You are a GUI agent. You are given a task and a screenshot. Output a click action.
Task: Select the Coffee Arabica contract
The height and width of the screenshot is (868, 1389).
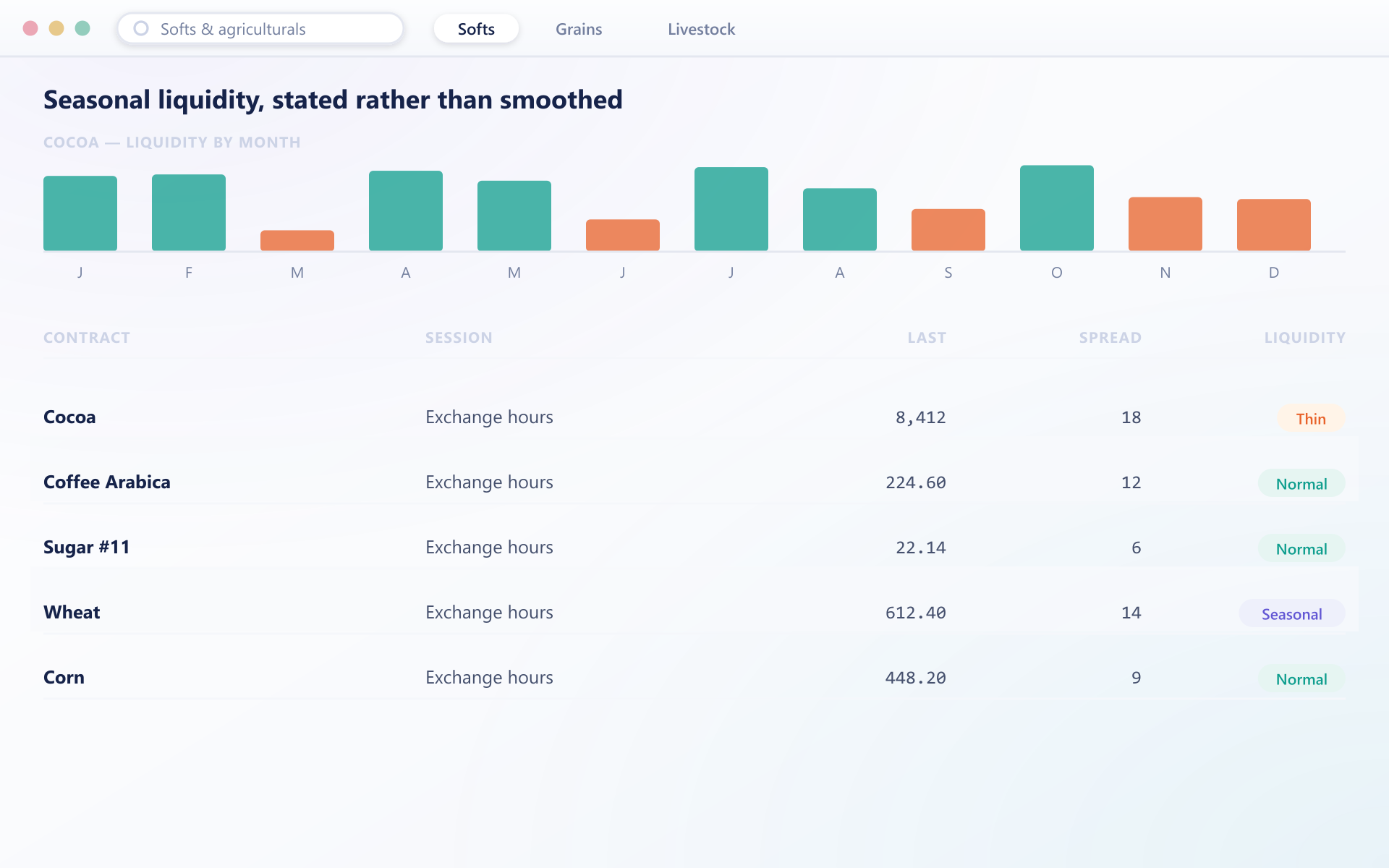[107, 482]
